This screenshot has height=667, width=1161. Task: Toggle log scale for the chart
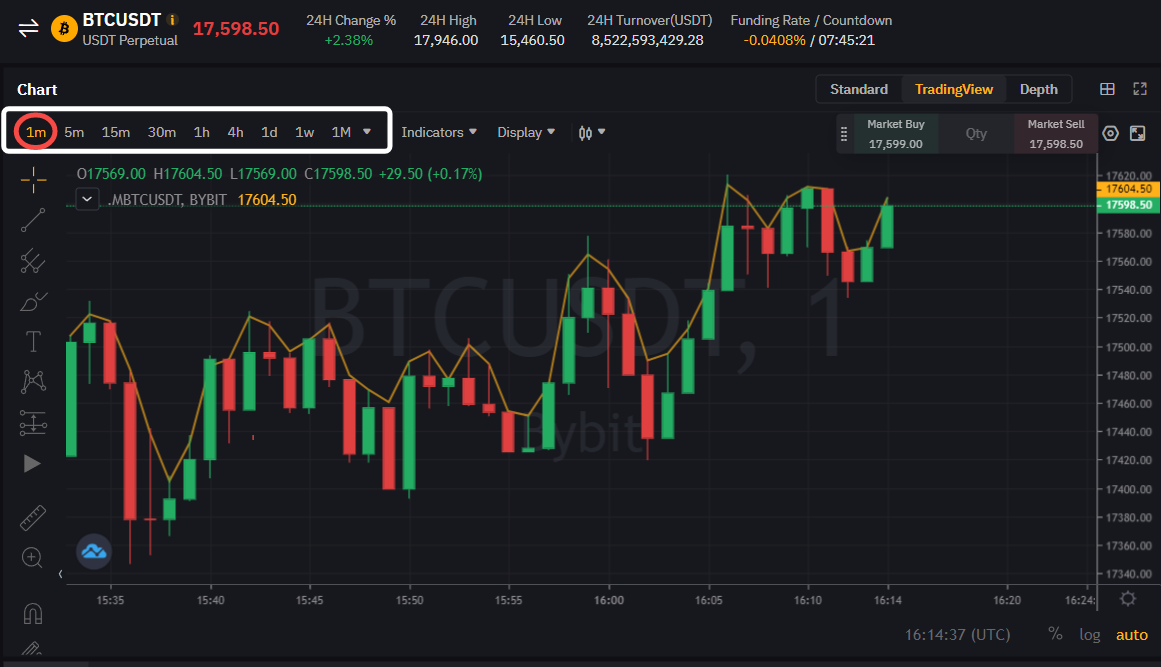[1089, 634]
